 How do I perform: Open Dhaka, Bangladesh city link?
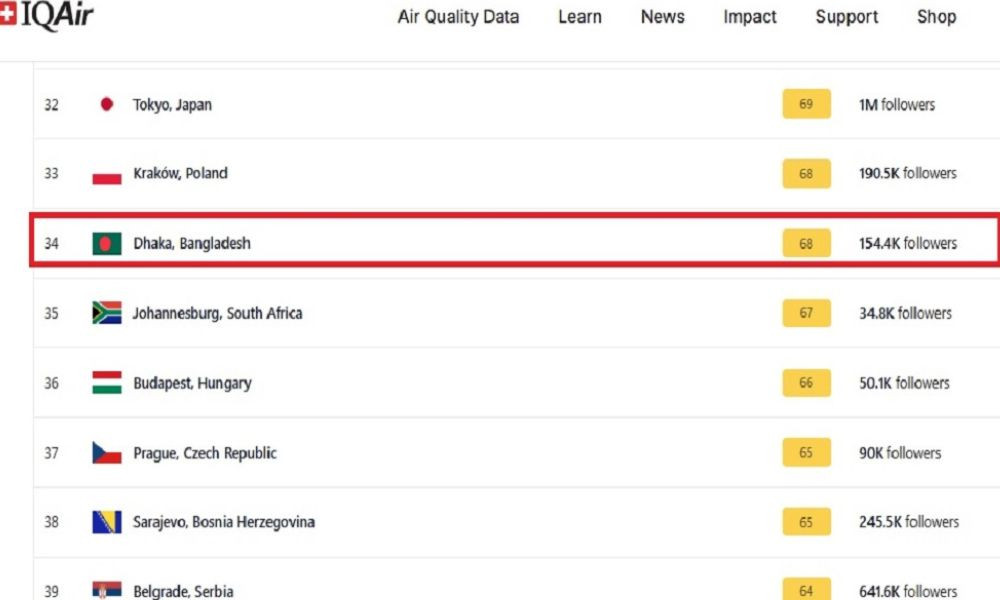point(192,244)
